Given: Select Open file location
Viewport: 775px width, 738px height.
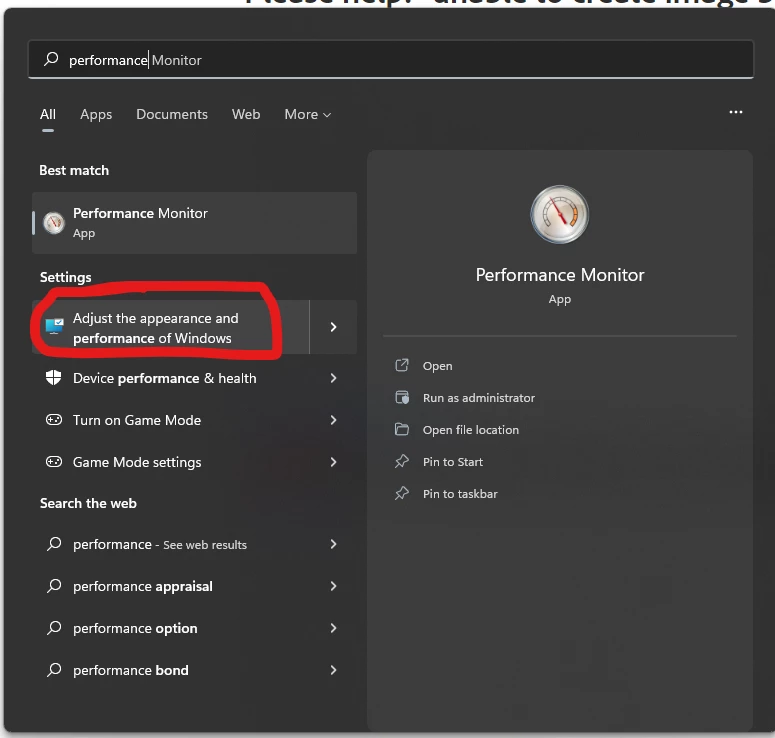Looking at the screenshot, I should coord(471,430).
